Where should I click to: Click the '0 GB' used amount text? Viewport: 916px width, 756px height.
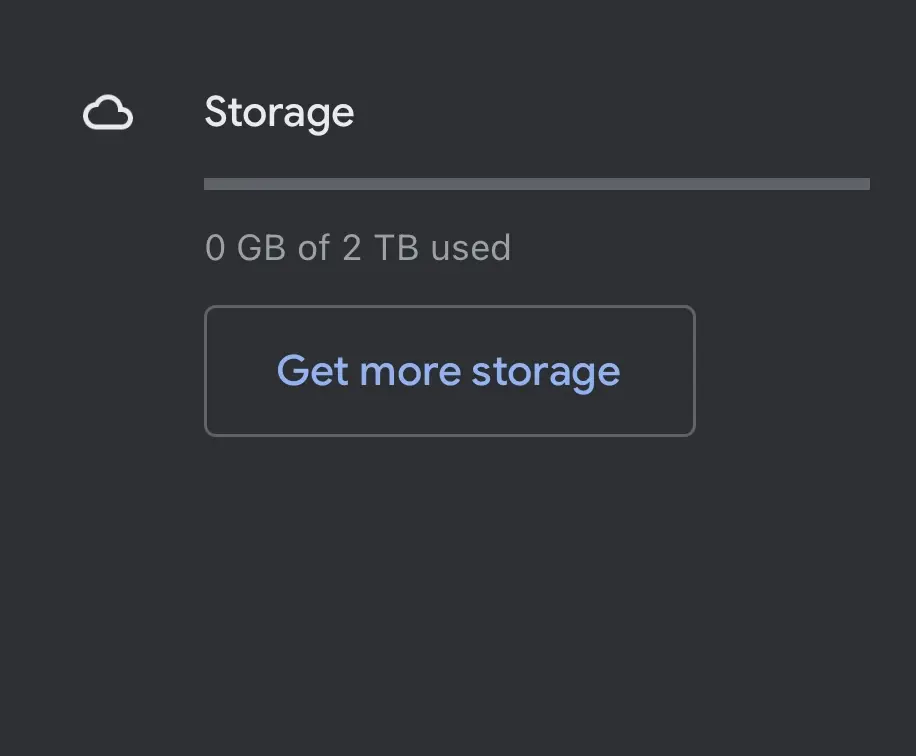tap(245, 248)
